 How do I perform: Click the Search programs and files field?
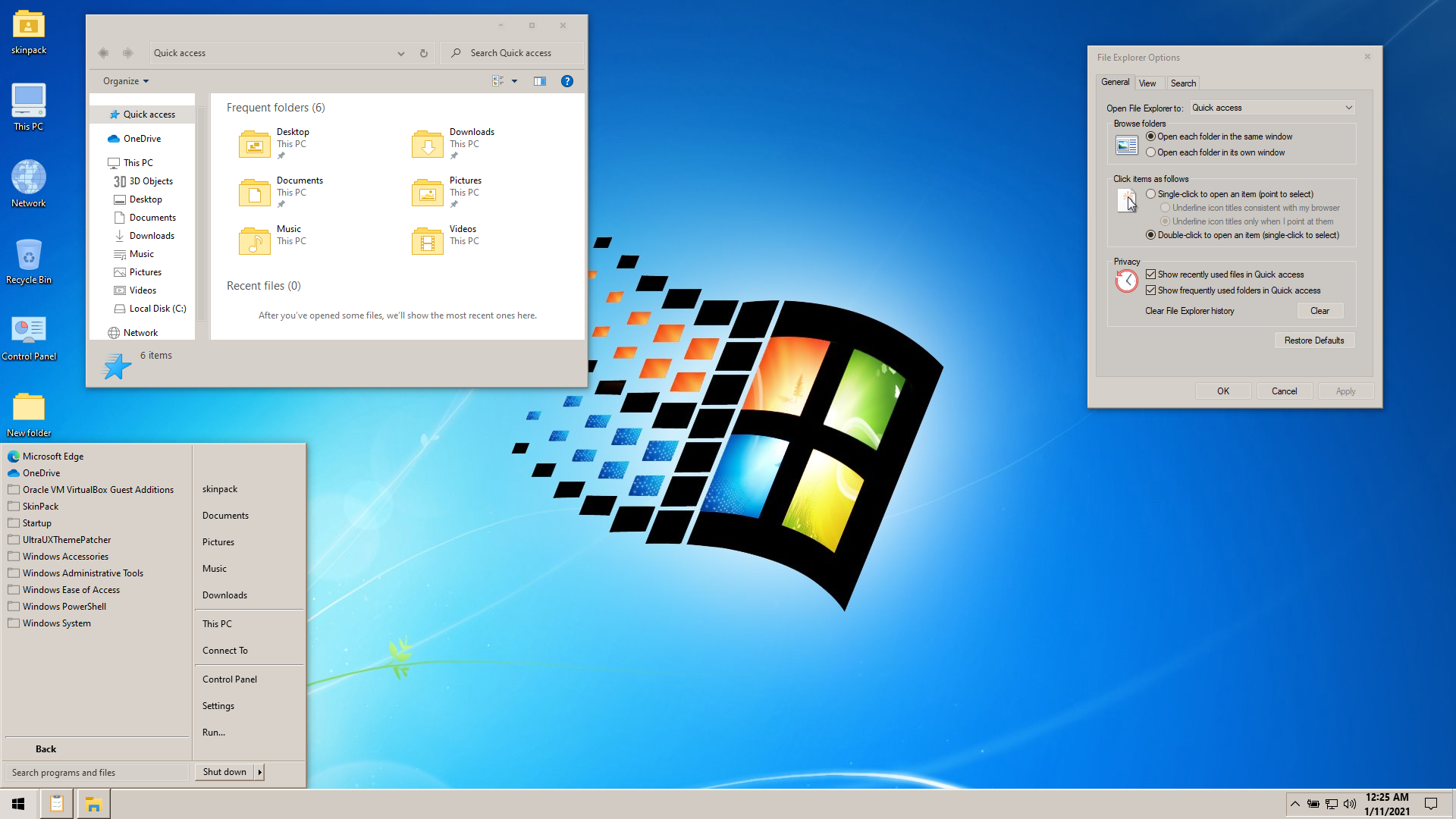coord(96,773)
